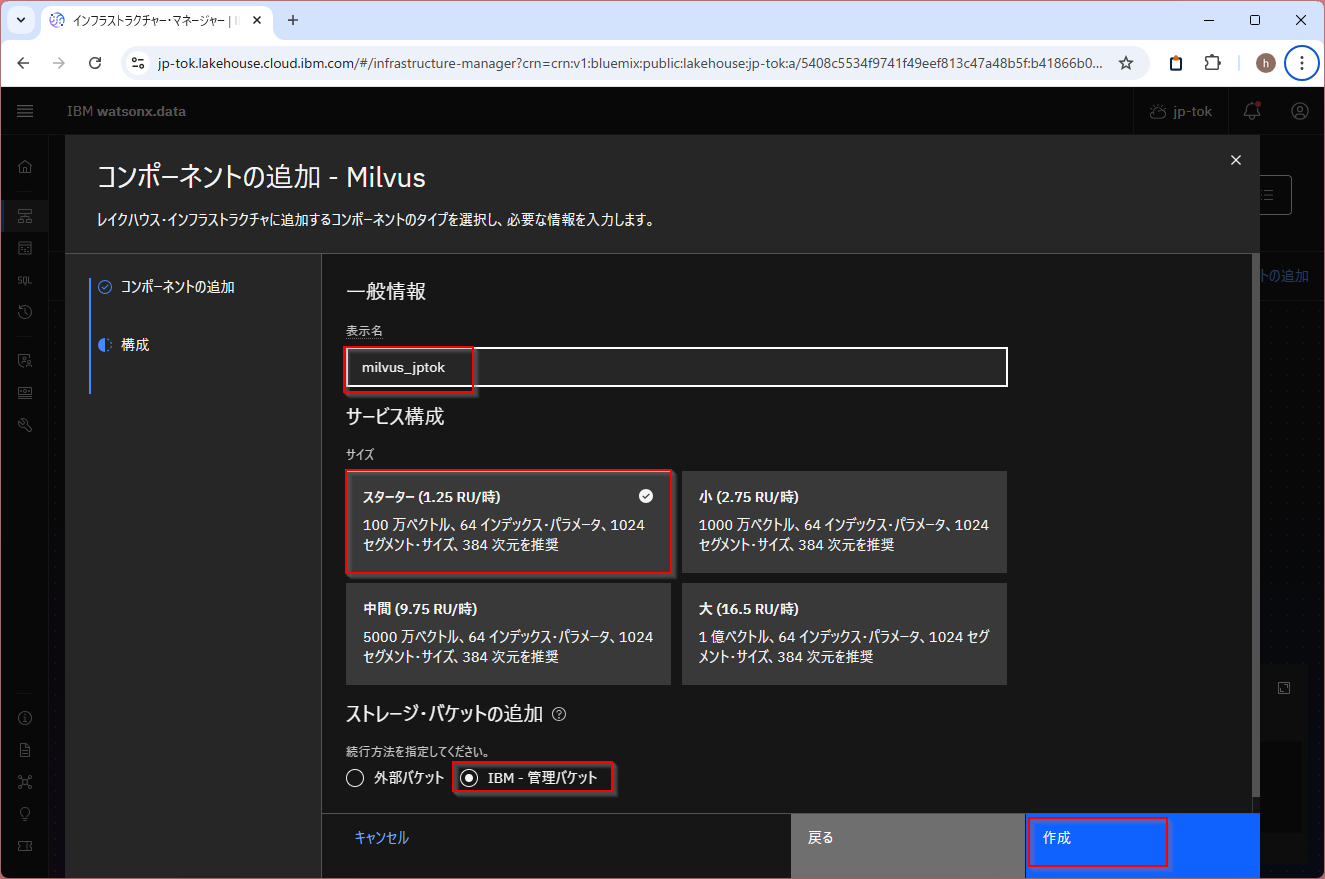Close the コンポーネントの追加 dialog
The image size is (1325, 879).
pos(1236,160)
